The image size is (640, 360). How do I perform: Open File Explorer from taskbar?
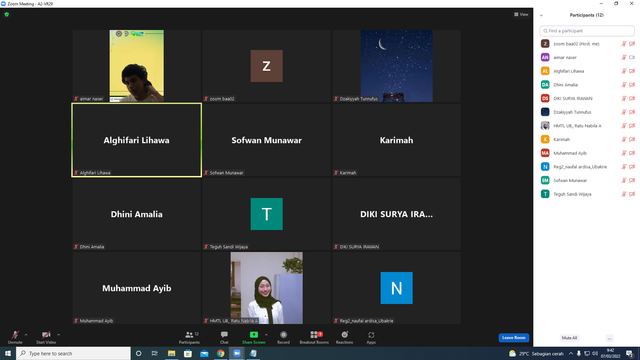[171, 353]
